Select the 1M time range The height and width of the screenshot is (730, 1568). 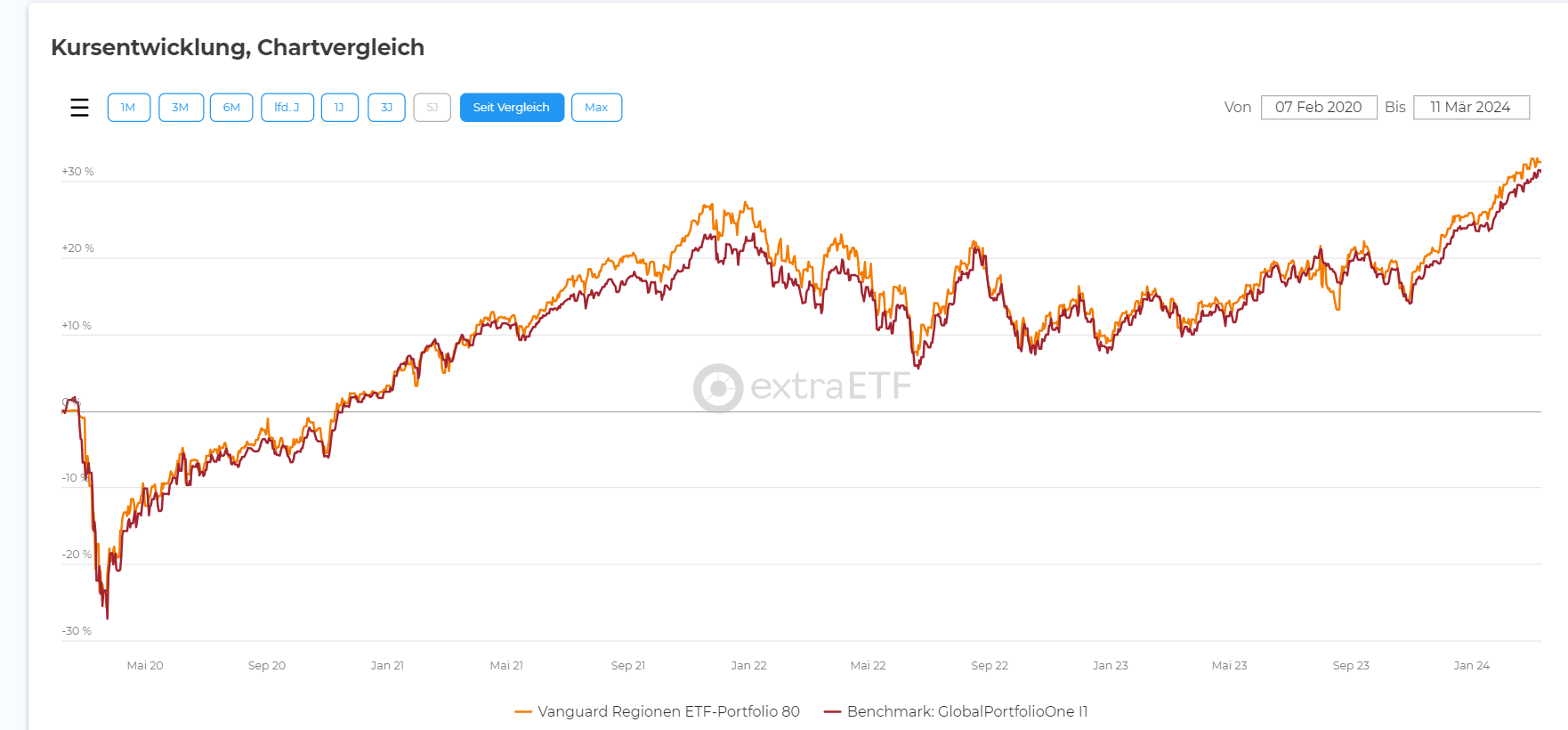coord(128,108)
